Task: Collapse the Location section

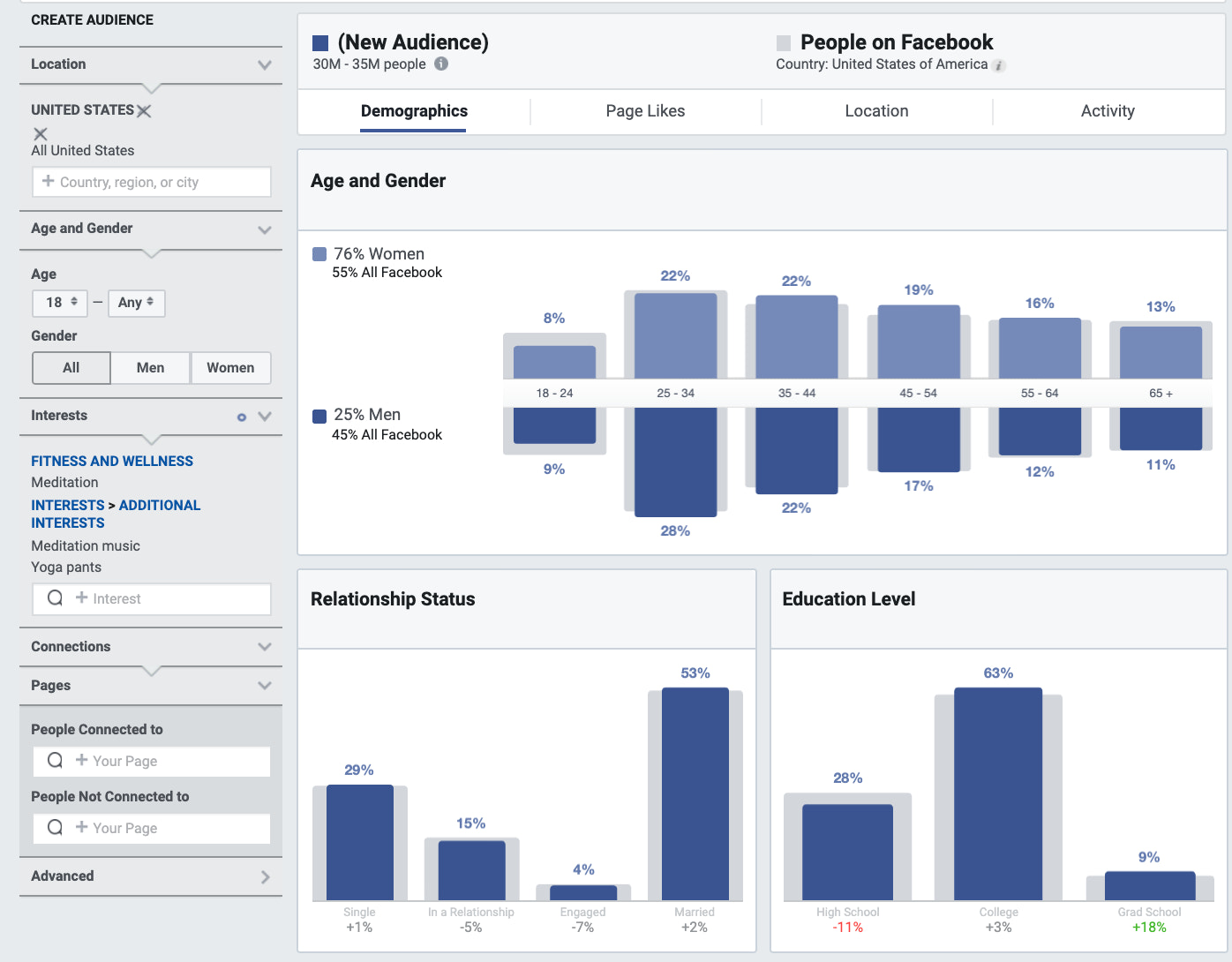Action: 264,64
